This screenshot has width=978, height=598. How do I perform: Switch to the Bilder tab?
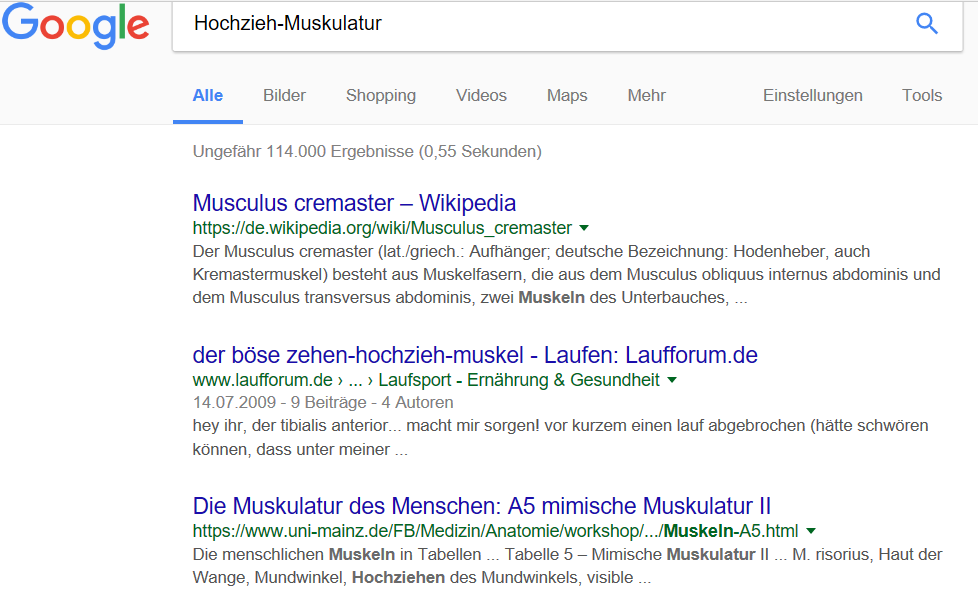(284, 95)
